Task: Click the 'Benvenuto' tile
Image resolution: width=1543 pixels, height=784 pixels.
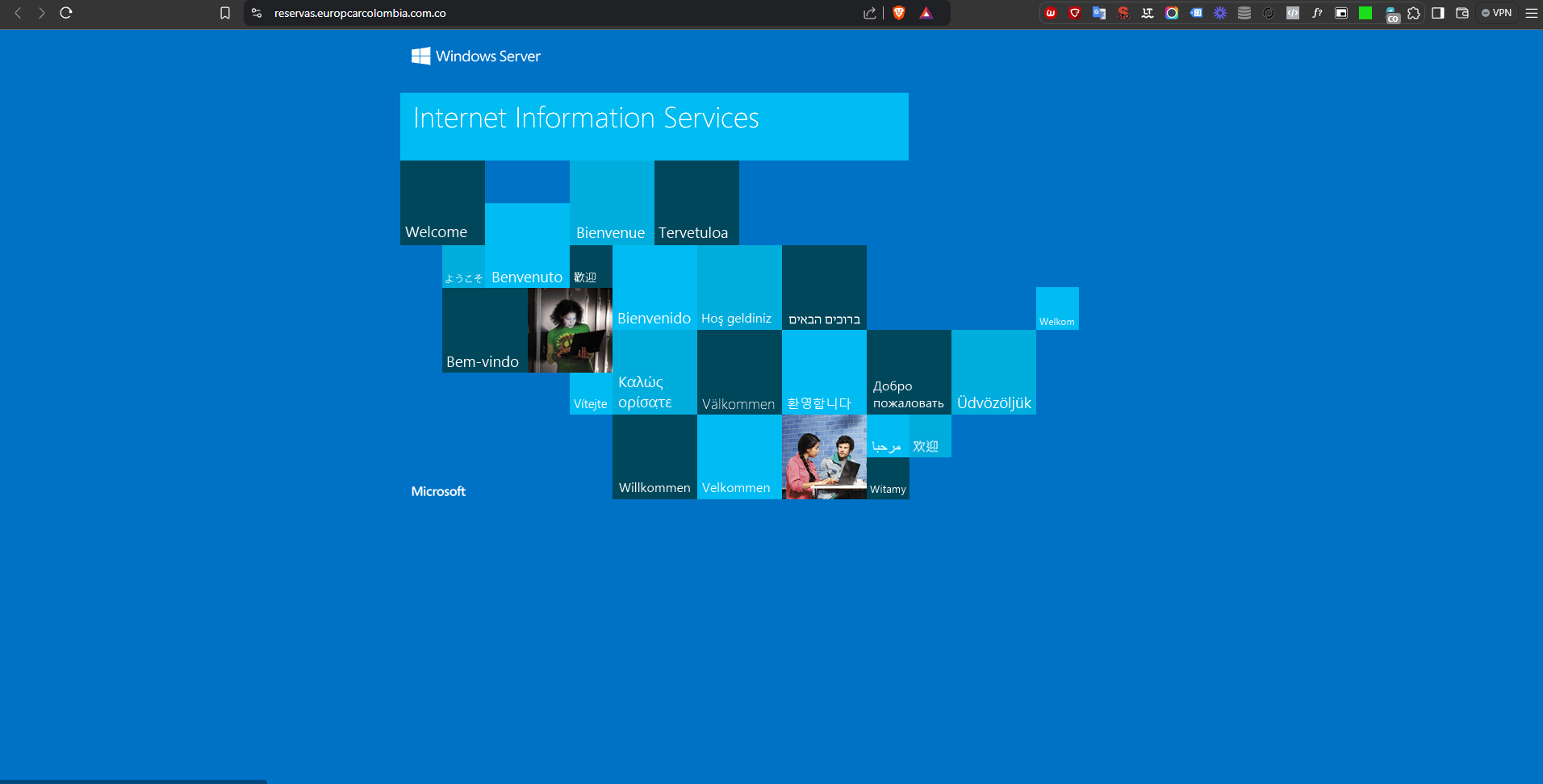Action: click(527, 245)
